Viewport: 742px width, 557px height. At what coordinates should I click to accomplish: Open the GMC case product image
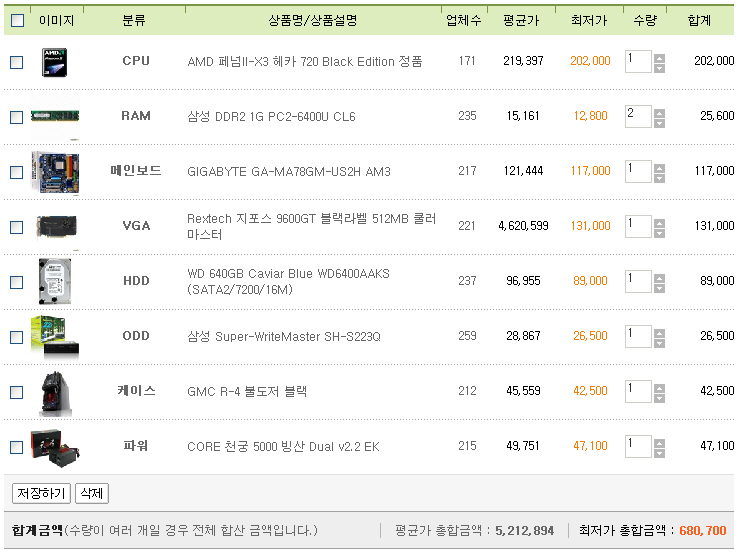(55, 392)
